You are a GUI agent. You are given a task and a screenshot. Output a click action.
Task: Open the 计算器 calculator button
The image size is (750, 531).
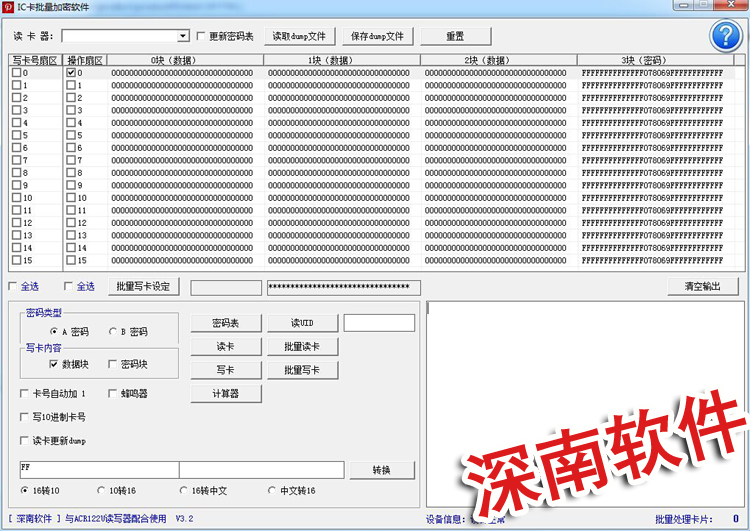(226, 394)
